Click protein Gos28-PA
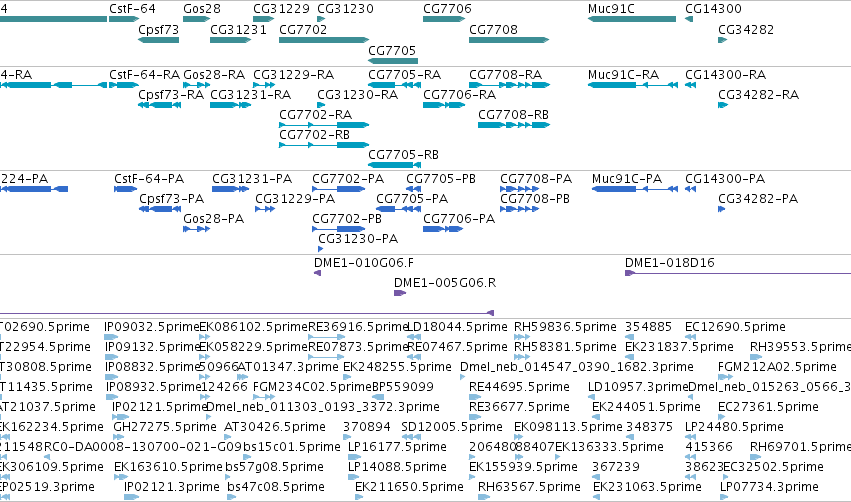 (x=196, y=229)
